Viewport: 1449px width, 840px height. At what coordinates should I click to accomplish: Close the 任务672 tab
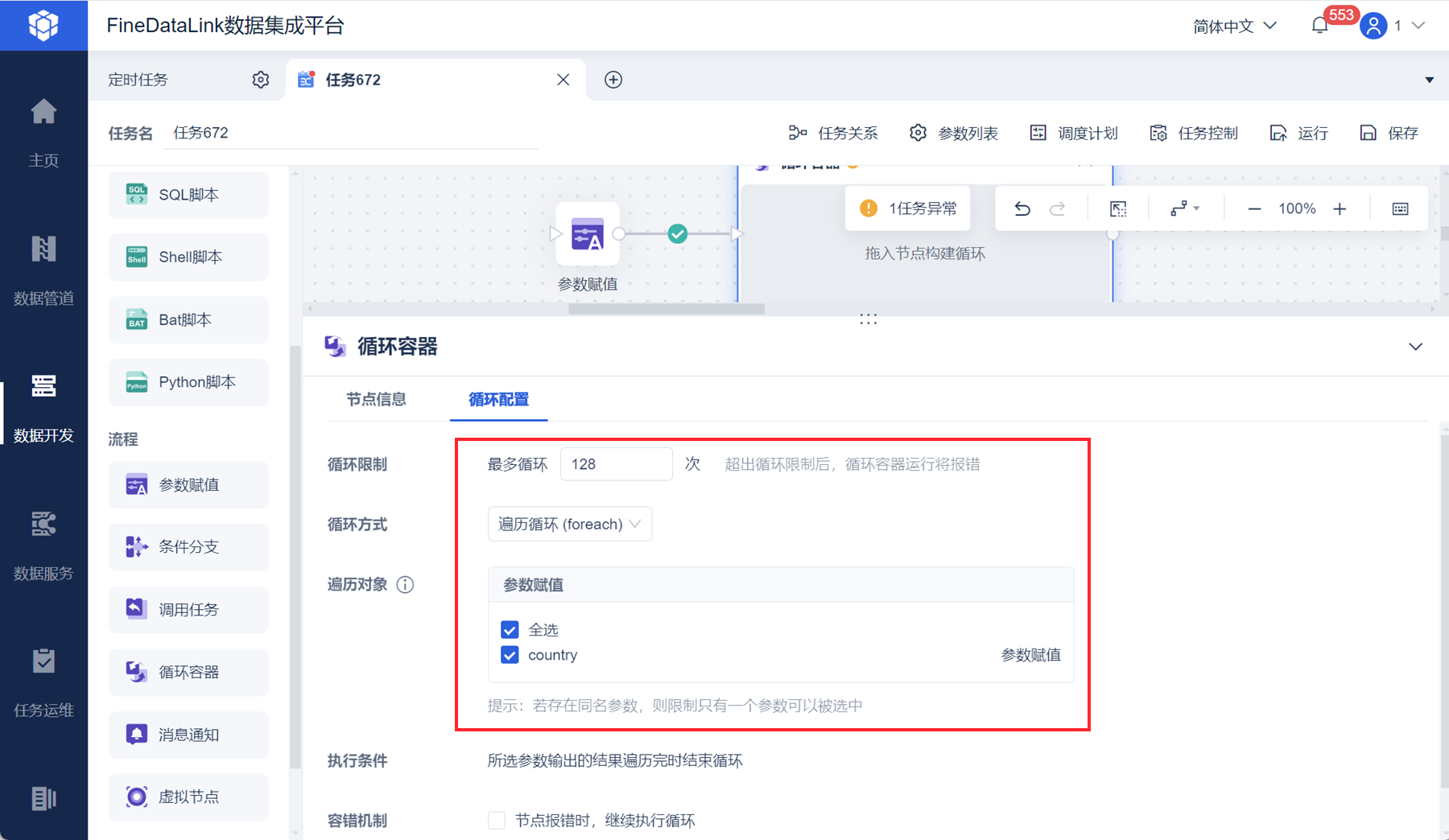pyautogui.click(x=563, y=80)
